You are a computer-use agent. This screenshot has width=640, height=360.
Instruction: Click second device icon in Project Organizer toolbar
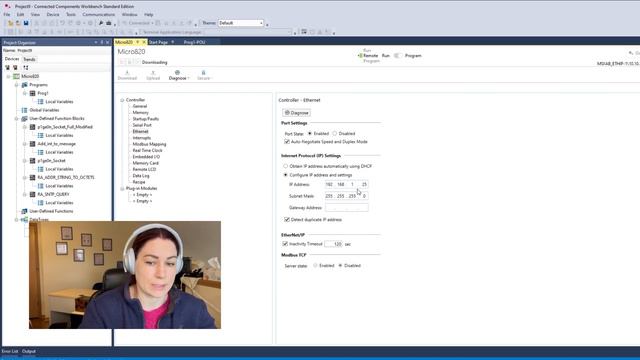pyautogui.click(x=15, y=67)
